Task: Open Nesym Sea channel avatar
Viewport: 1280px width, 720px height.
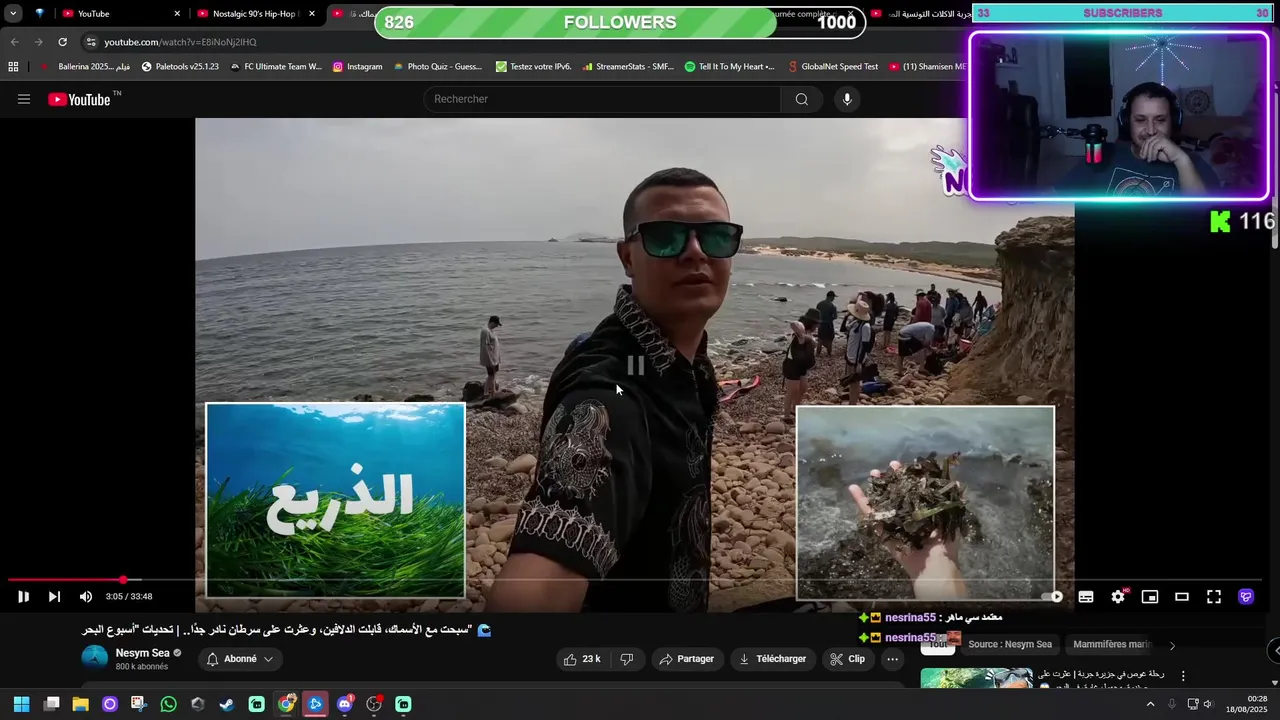Action: (x=94, y=658)
